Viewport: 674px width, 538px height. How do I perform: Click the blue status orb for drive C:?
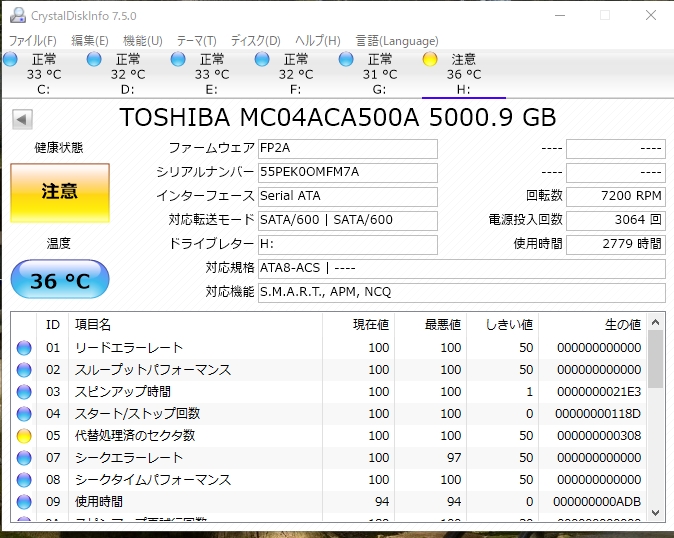pyautogui.click(x=10, y=59)
